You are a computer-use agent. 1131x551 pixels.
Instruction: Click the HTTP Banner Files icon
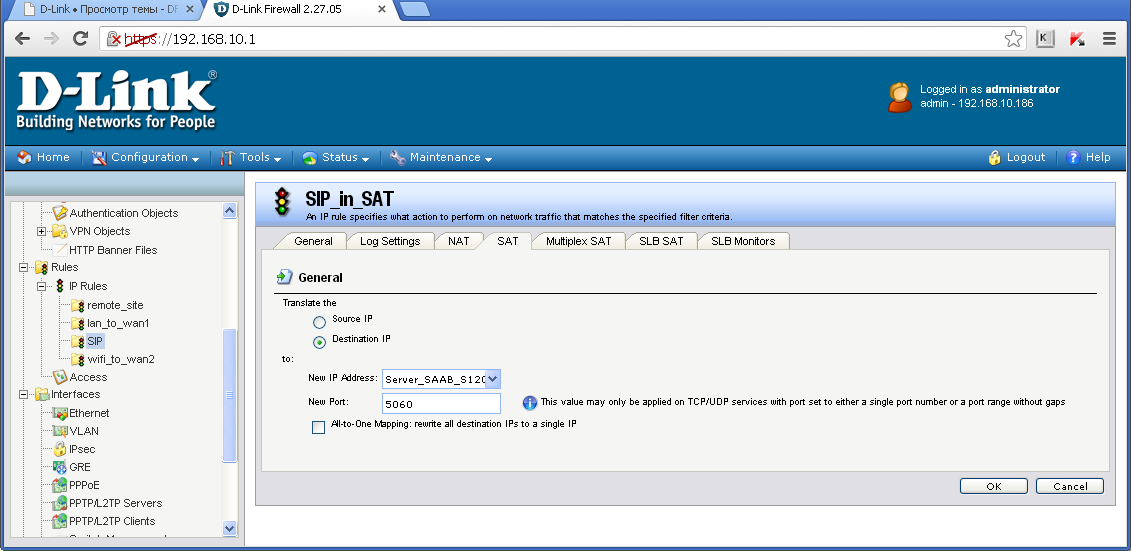[60, 250]
